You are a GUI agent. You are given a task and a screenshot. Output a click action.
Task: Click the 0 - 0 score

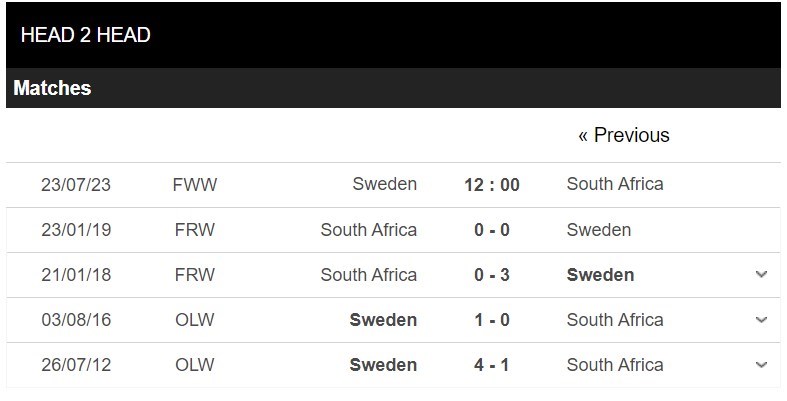492,230
